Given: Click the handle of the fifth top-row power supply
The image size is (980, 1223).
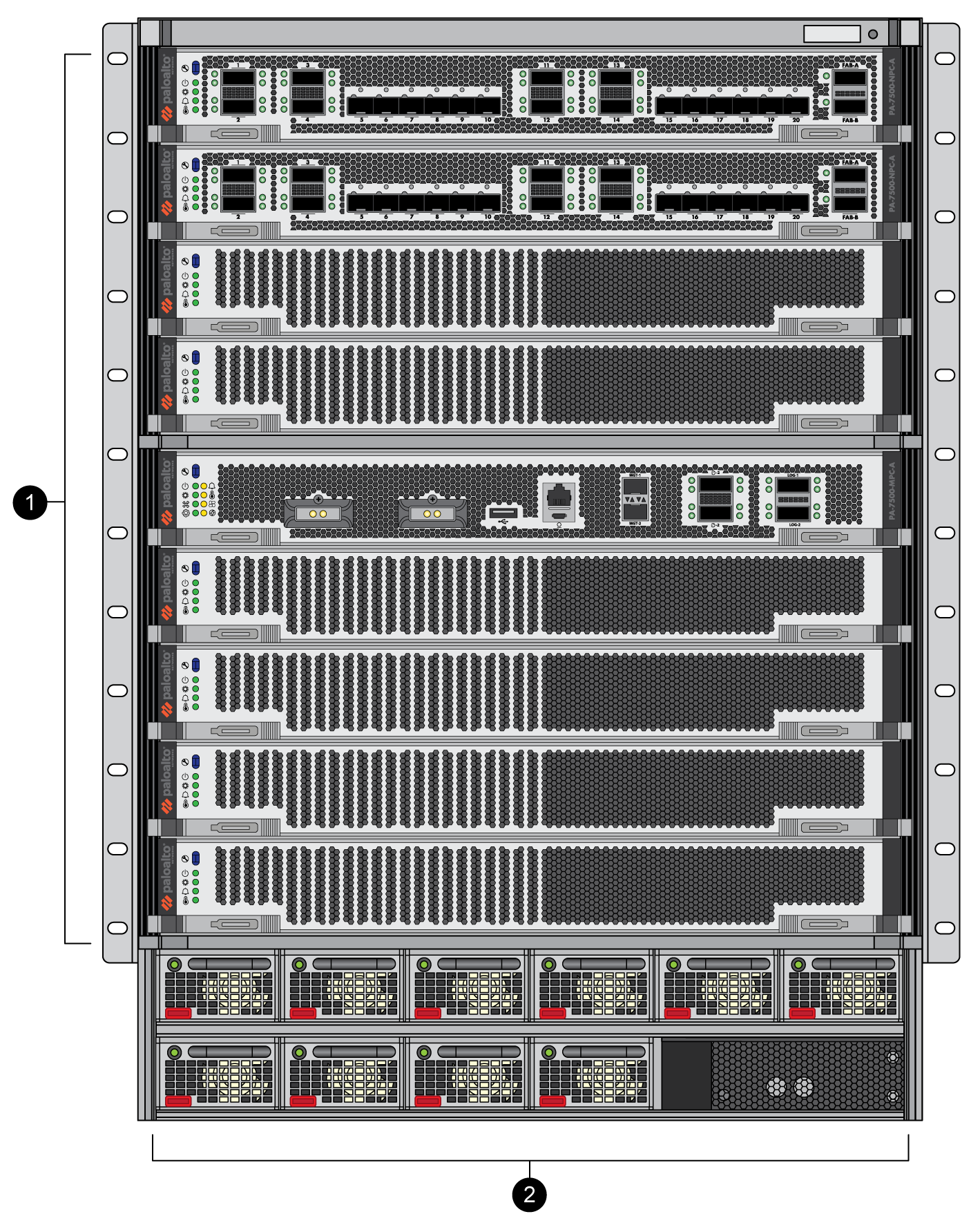Looking at the screenshot, I should (x=728, y=964).
